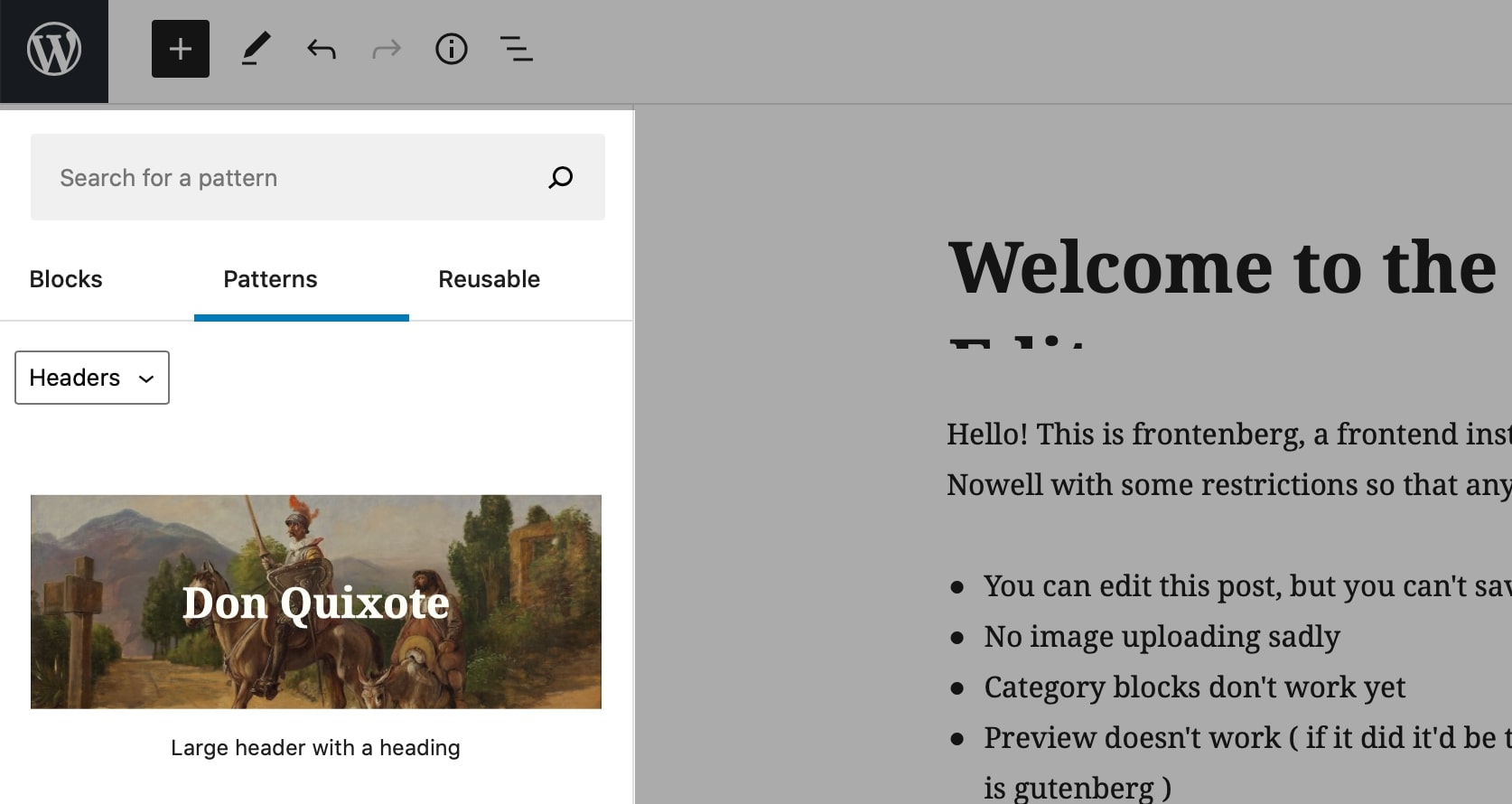1512x804 pixels.
Task: Click the paragraph starting 'Hello! This is frontenberg'
Action: tap(1229, 459)
